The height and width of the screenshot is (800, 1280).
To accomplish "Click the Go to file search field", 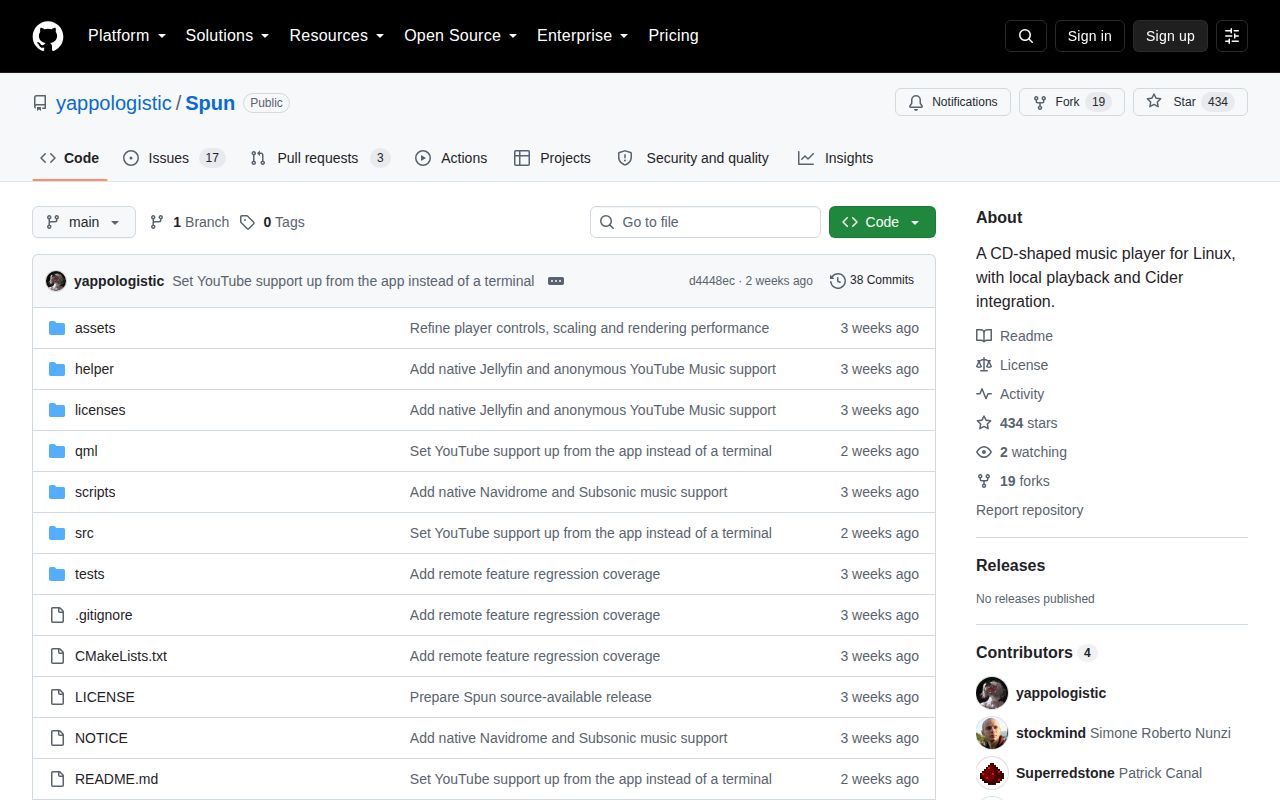I will coord(705,222).
